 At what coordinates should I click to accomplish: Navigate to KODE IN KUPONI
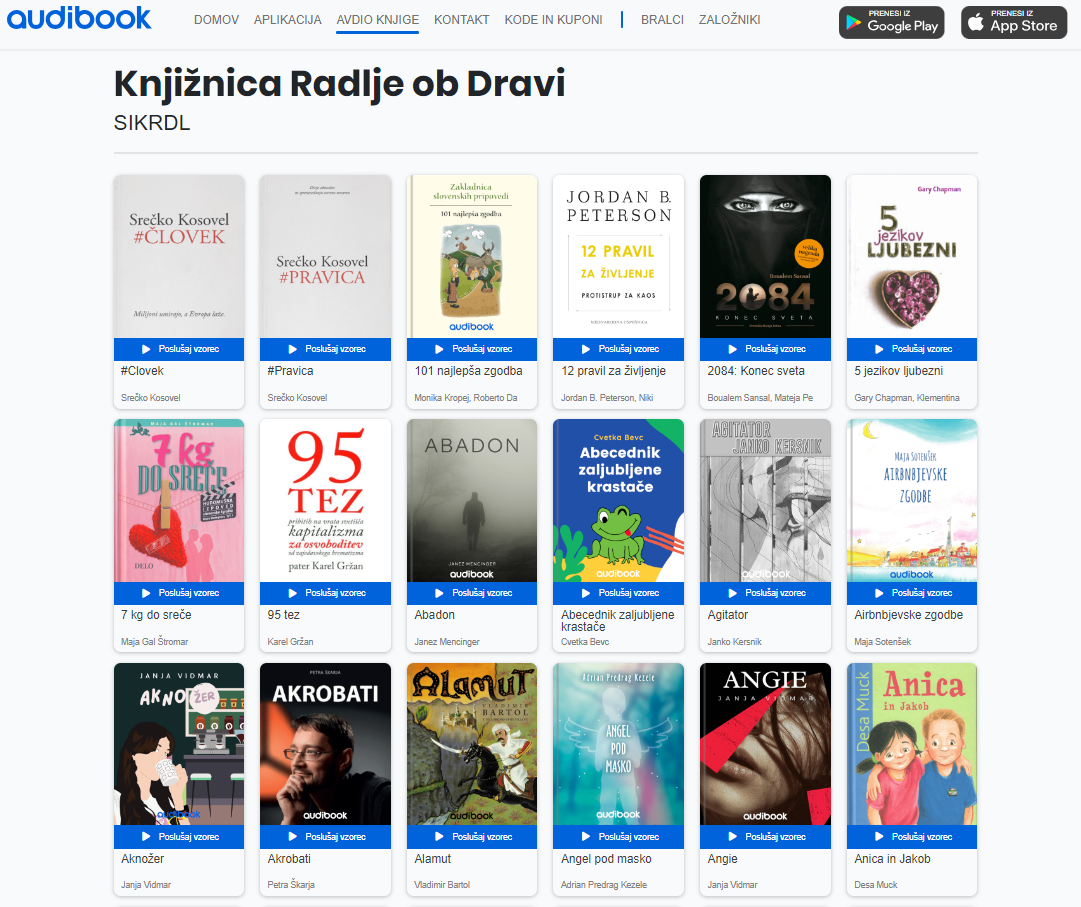tap(554, 20)
